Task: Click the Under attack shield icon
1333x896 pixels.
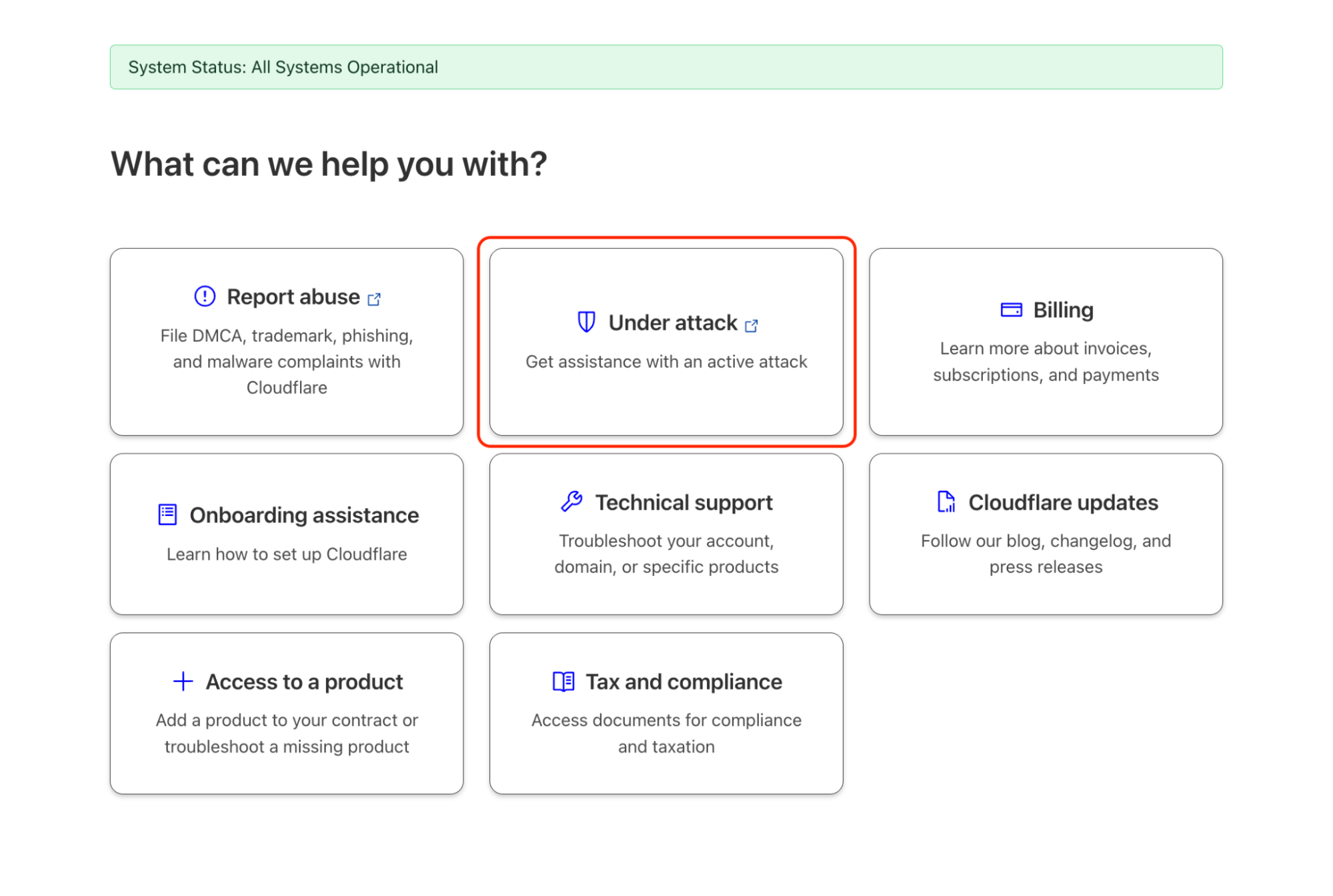Action: pos(586,322)
